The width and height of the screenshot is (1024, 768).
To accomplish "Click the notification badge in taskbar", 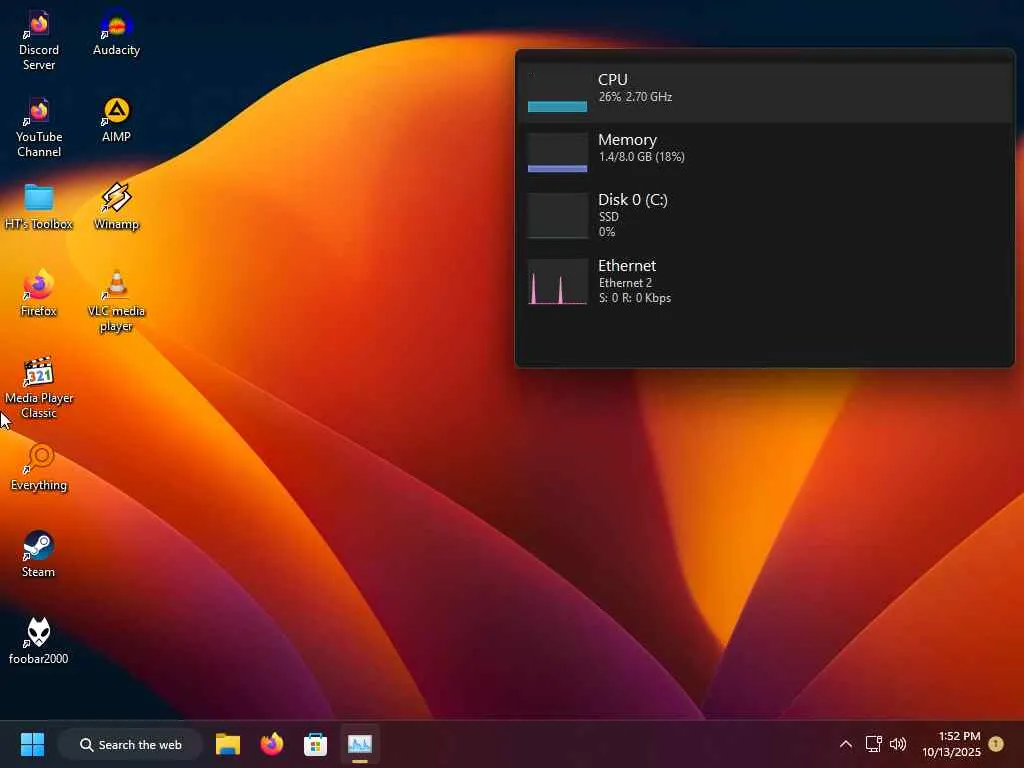I will (996, 744).
